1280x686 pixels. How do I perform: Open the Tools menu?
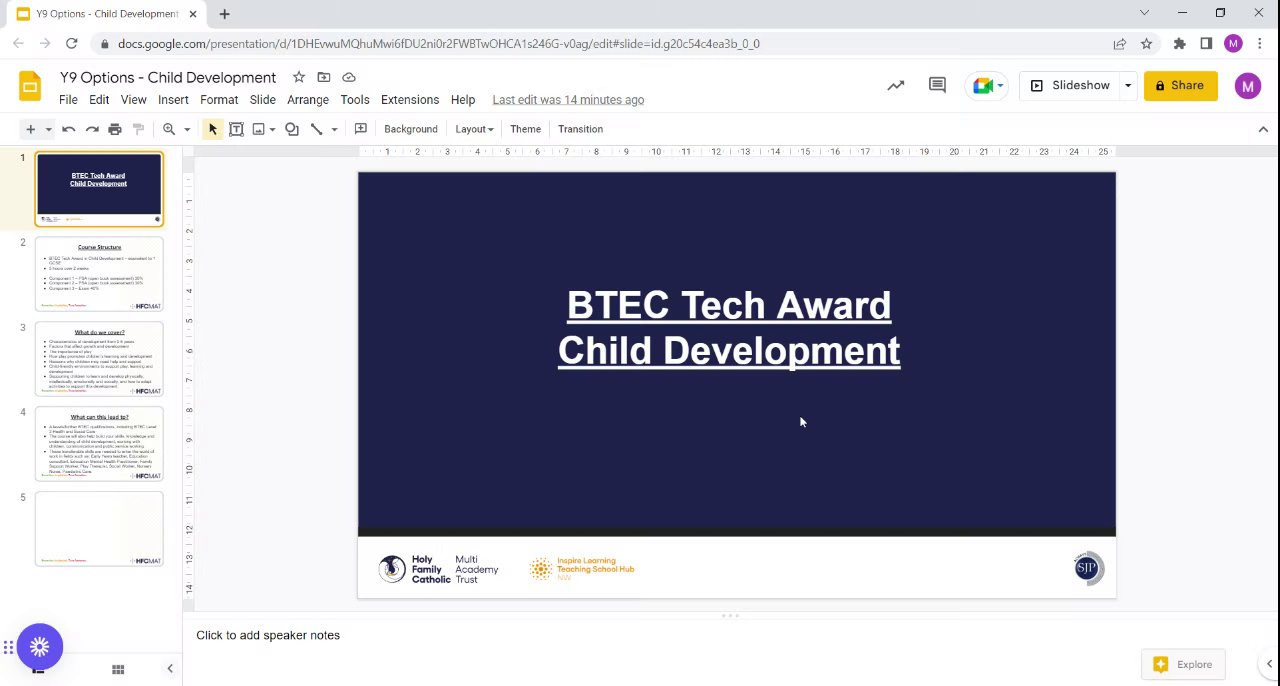(355, 100)
